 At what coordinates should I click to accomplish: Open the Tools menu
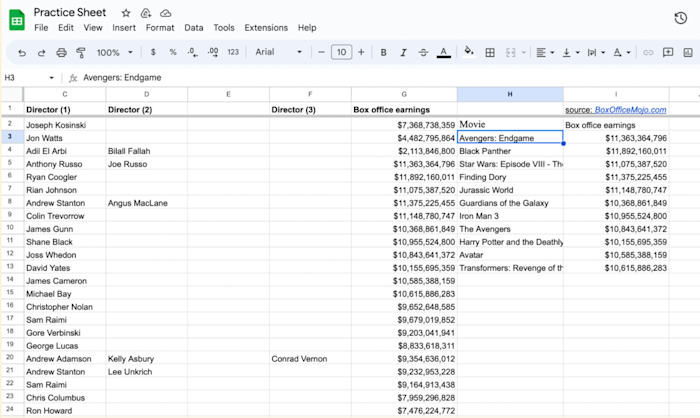pyautogui.click(x=224, y=28)
